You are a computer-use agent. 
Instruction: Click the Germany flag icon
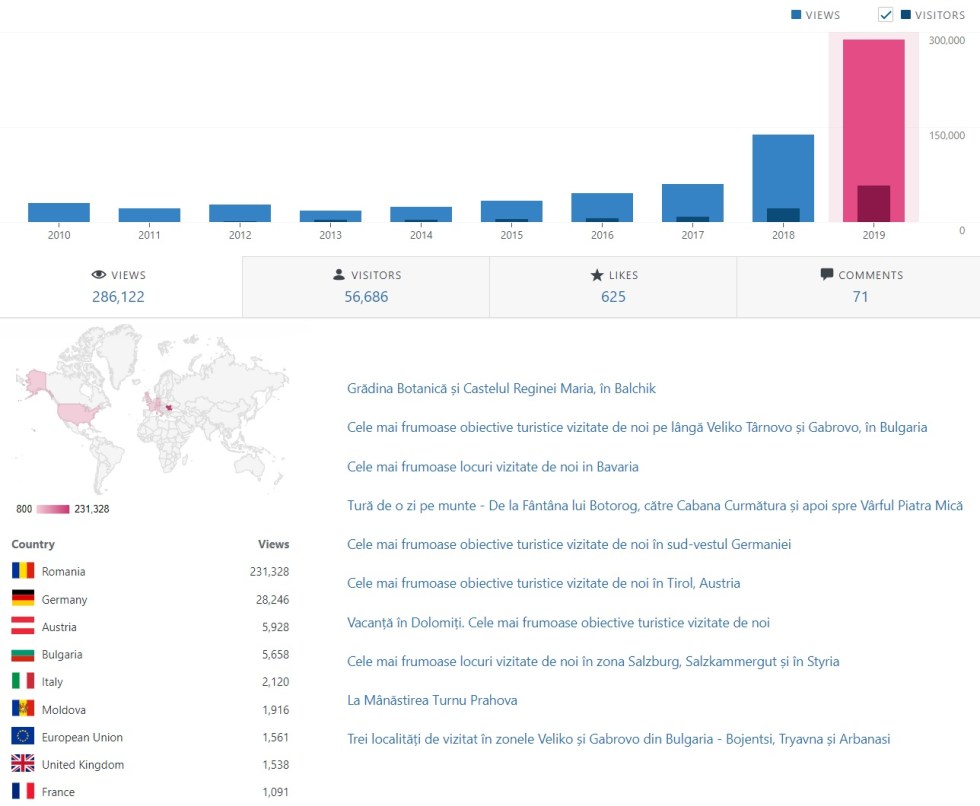tap(23, 599)
